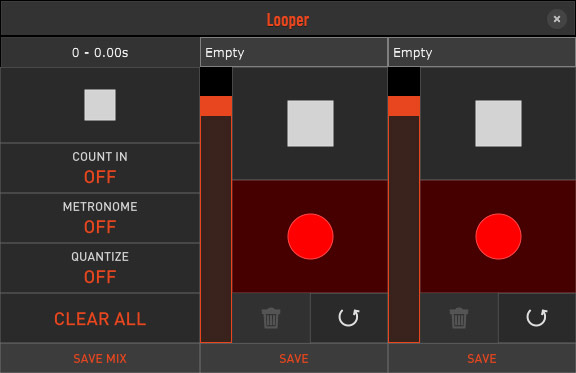Toggle Count In setting
Image resolution: width=576 pixels, height=373 pixels.
pos(100,168)
